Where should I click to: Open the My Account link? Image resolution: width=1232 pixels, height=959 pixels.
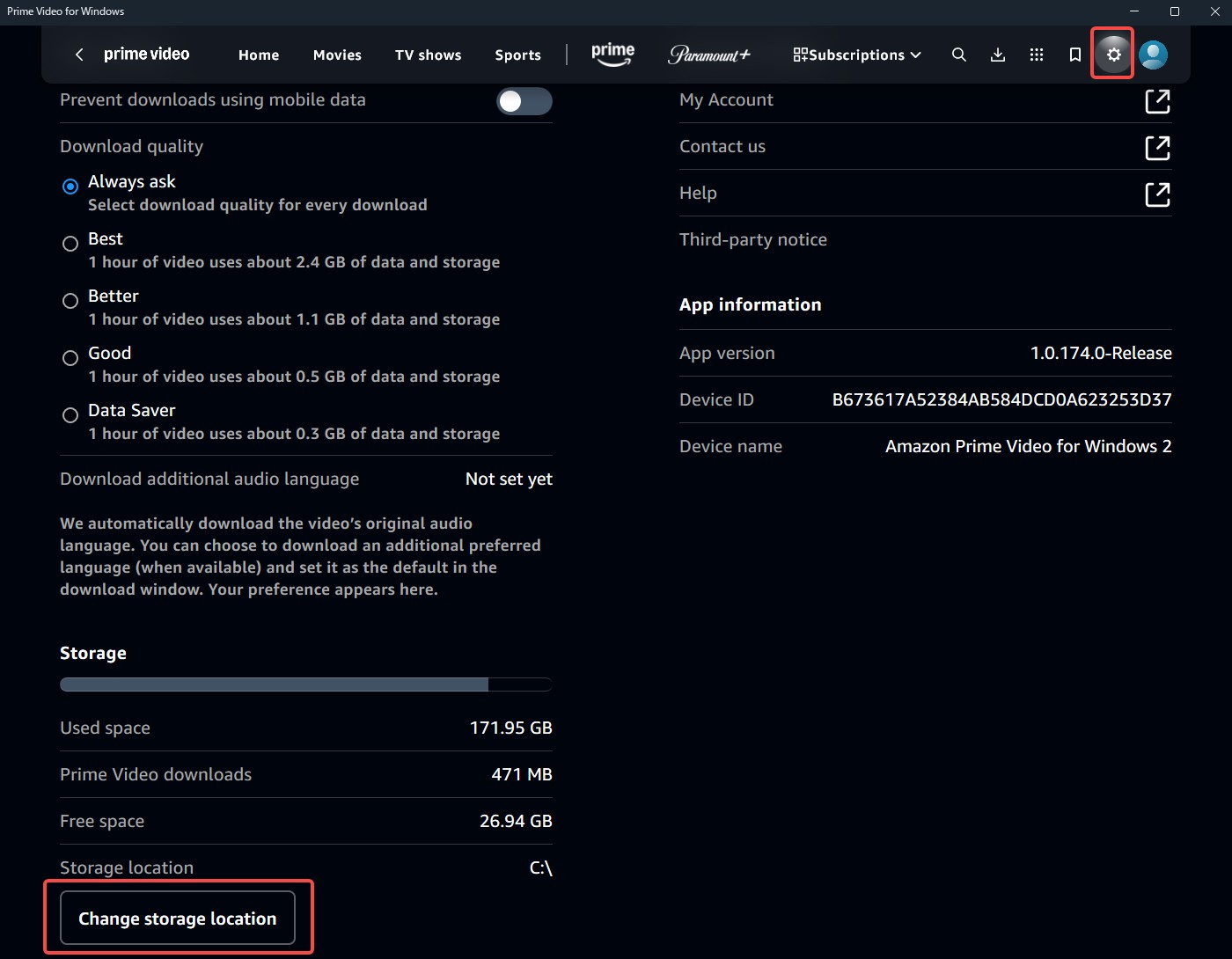click(726, 99)
